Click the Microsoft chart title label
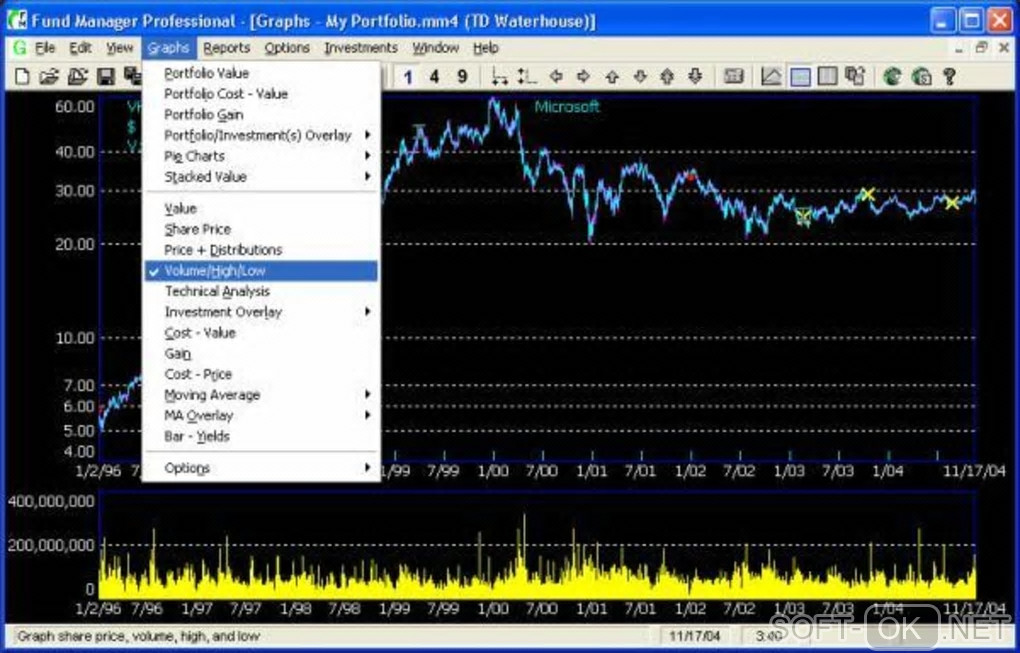The height and width of the screenshot is (653, 1020). [x=567, y=107]
